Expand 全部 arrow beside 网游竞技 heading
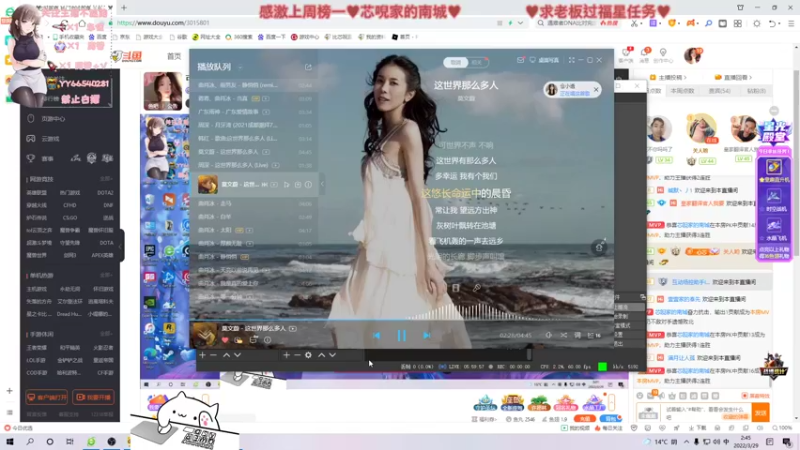Viewport: 800px width, 450px height. click(x=107, y=179)
